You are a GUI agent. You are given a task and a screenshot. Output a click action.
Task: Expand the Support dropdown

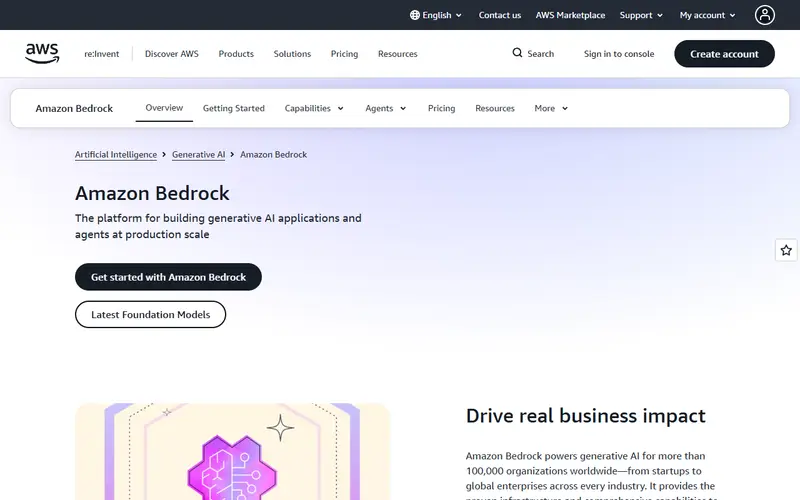pyautogui.click(x=641, y=15)
